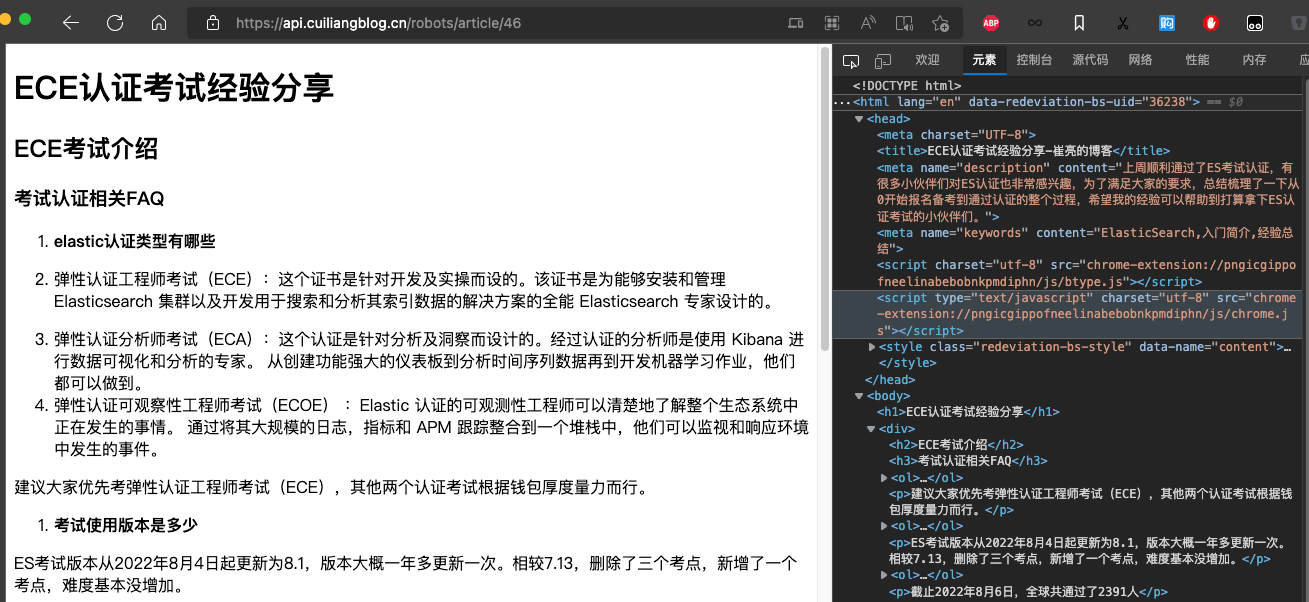Click the white bookmark extension icon
Viewport: 1309px width, 602px height.
coord(1079,22)
